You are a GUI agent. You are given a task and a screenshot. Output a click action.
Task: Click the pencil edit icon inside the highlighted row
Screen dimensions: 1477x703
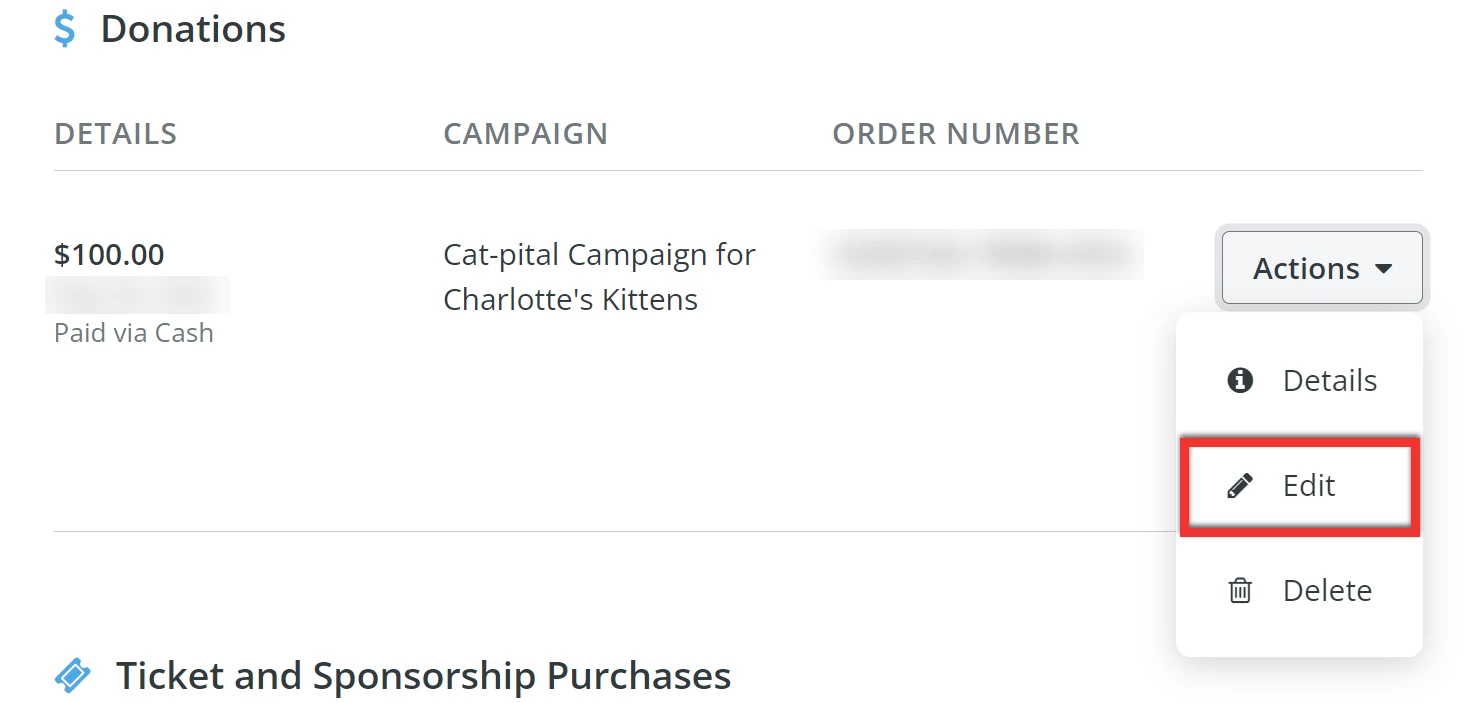[1241, 486]
